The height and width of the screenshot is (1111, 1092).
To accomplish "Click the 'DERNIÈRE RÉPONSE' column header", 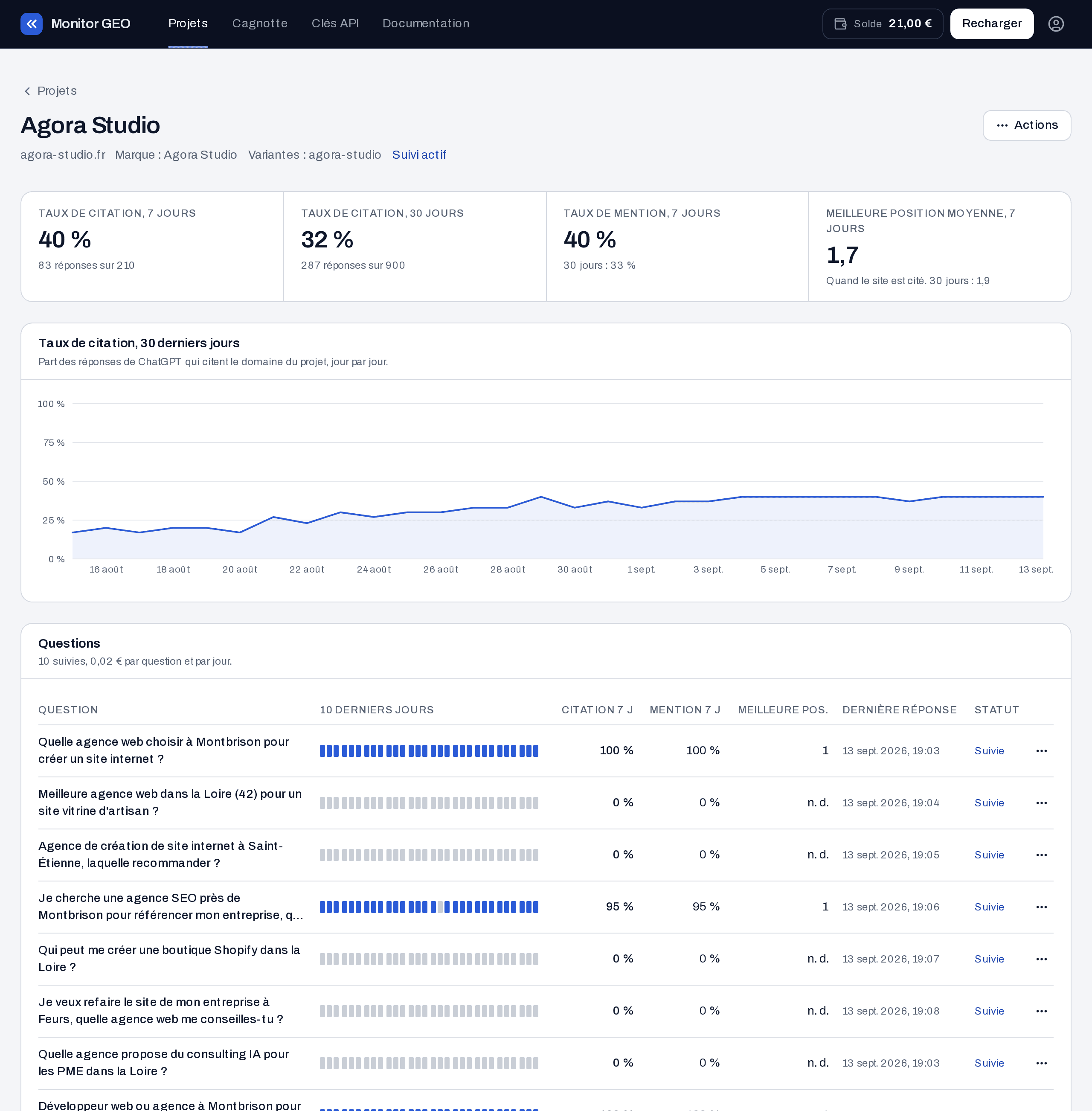I will tap(899, 710).
